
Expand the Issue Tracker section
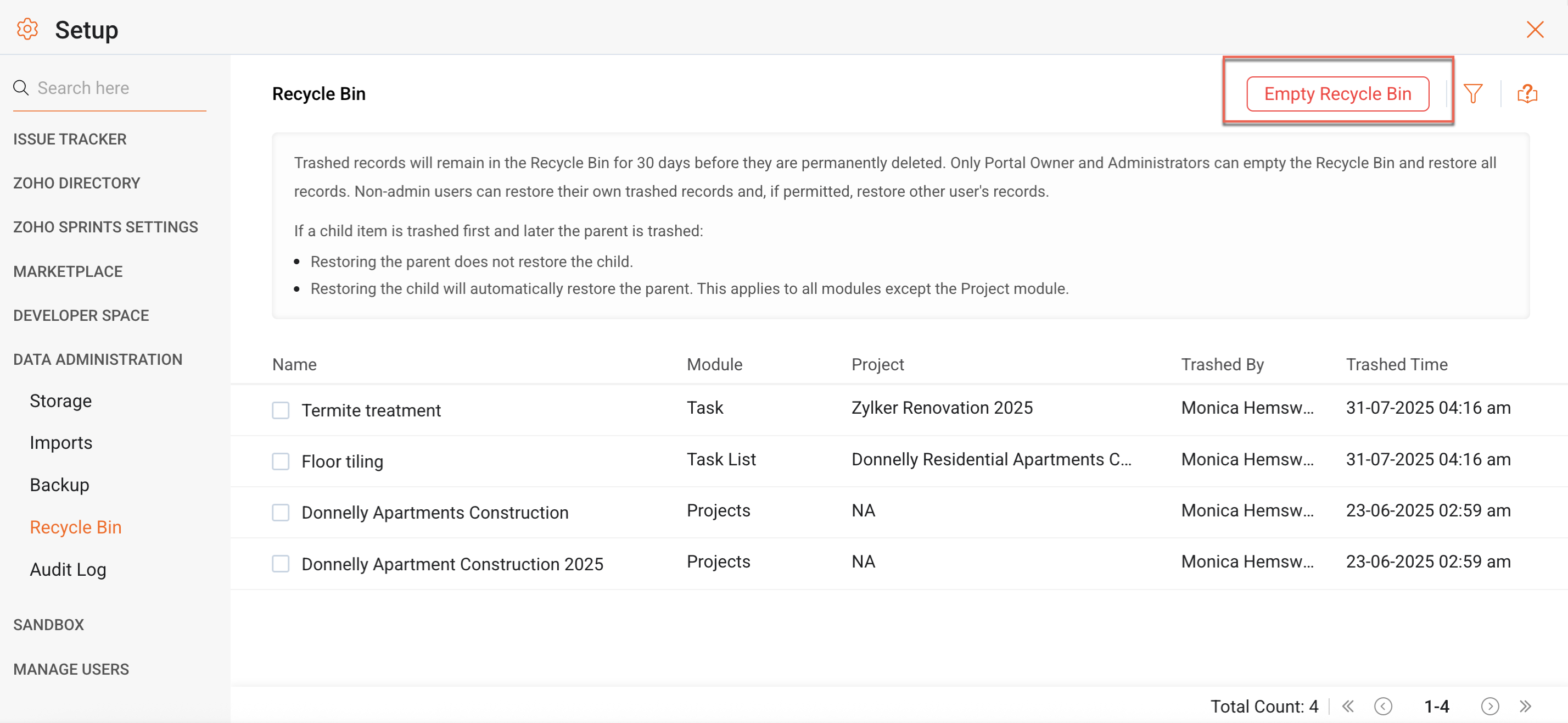tap(70, 139)
